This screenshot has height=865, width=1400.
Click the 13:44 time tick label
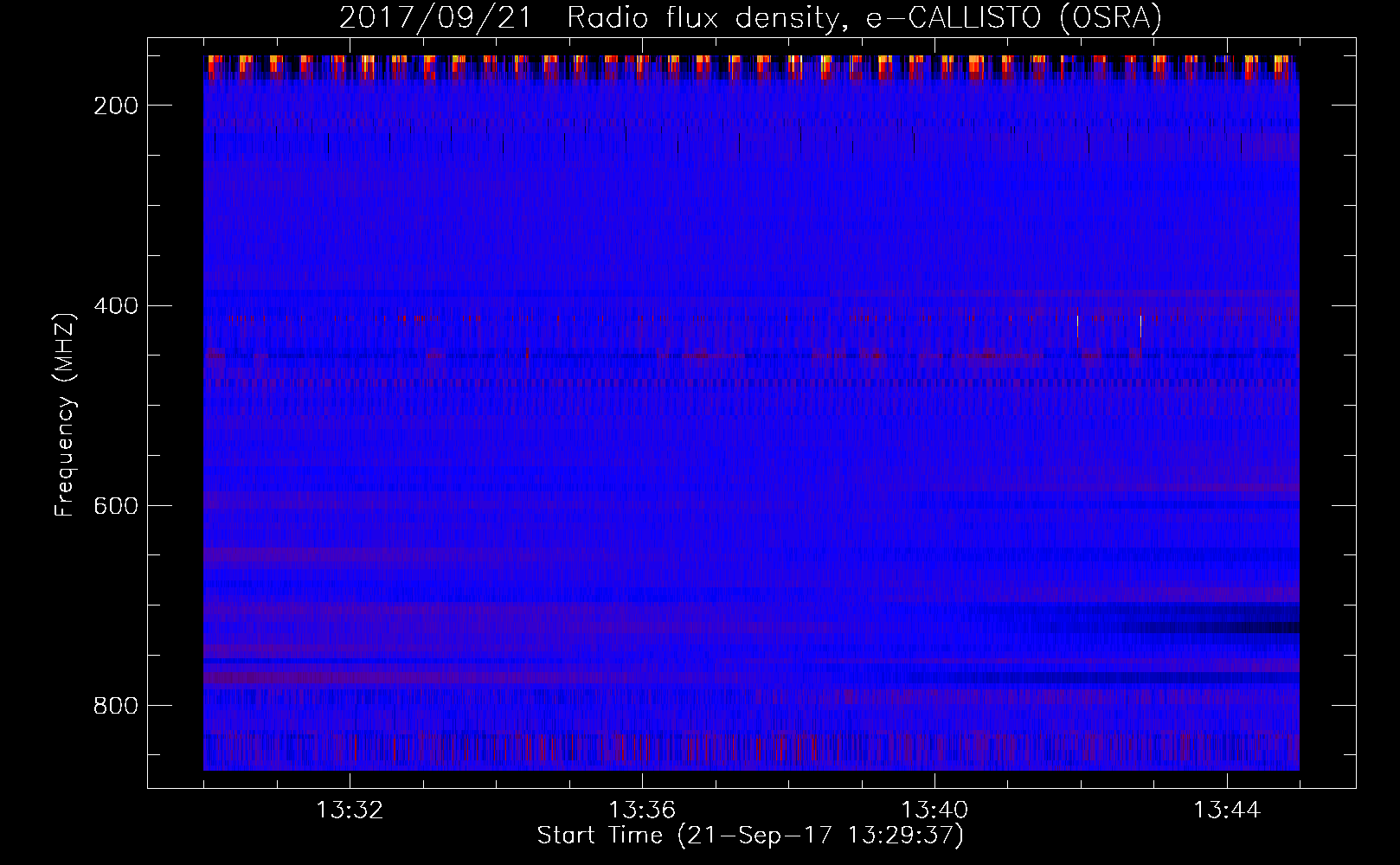(1227, 811)
